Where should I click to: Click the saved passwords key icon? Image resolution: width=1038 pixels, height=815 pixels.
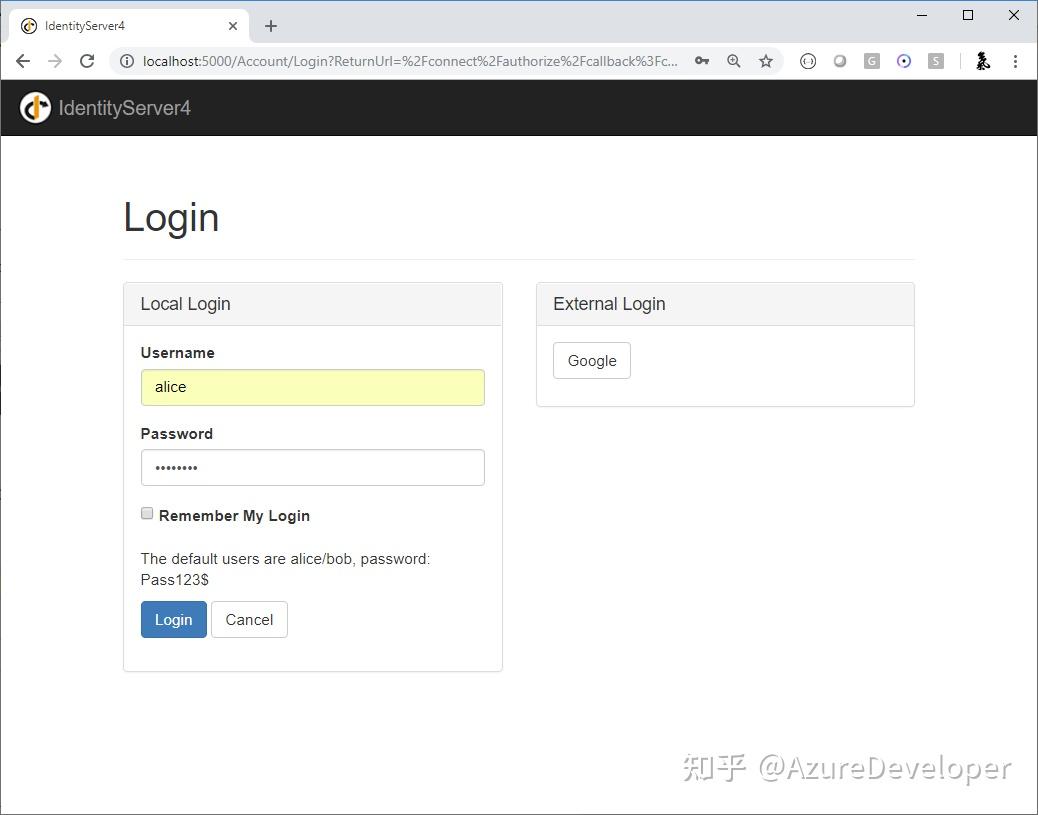[702, 61]
